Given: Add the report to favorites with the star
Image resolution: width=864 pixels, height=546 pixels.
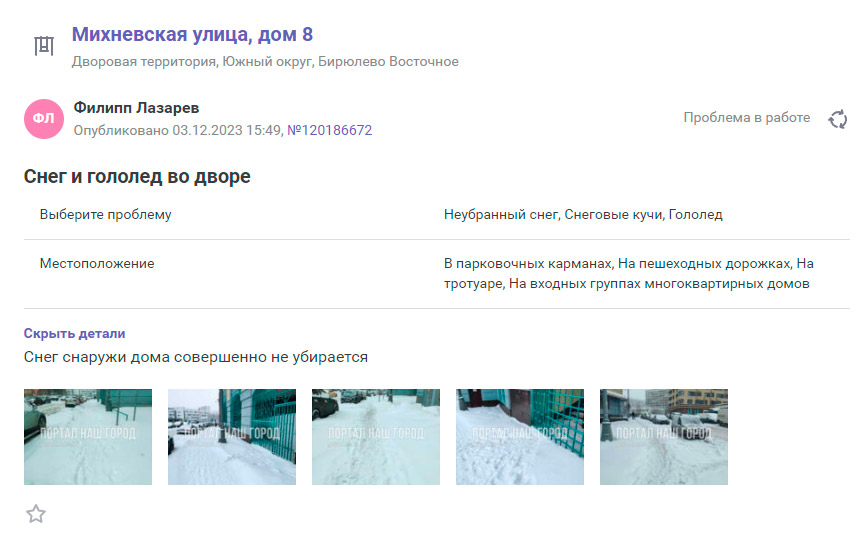Looking at the screenshot, I should [x=36, y=514].
